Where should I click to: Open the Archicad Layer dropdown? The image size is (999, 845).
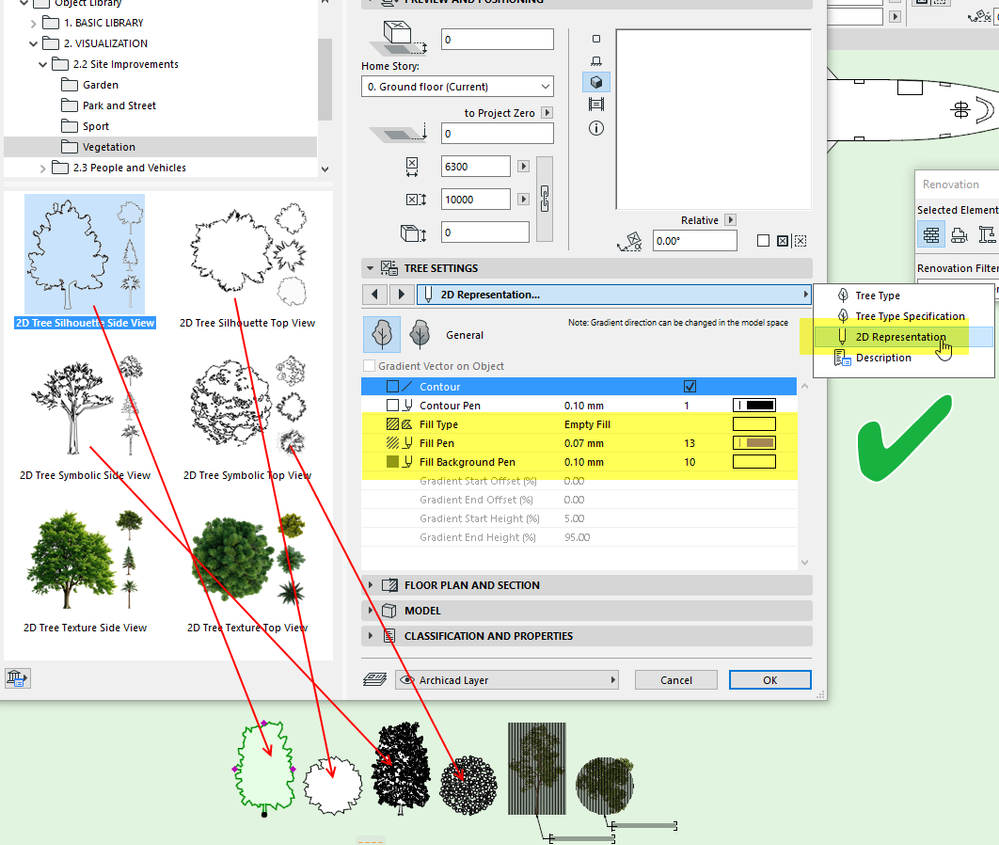507,680
